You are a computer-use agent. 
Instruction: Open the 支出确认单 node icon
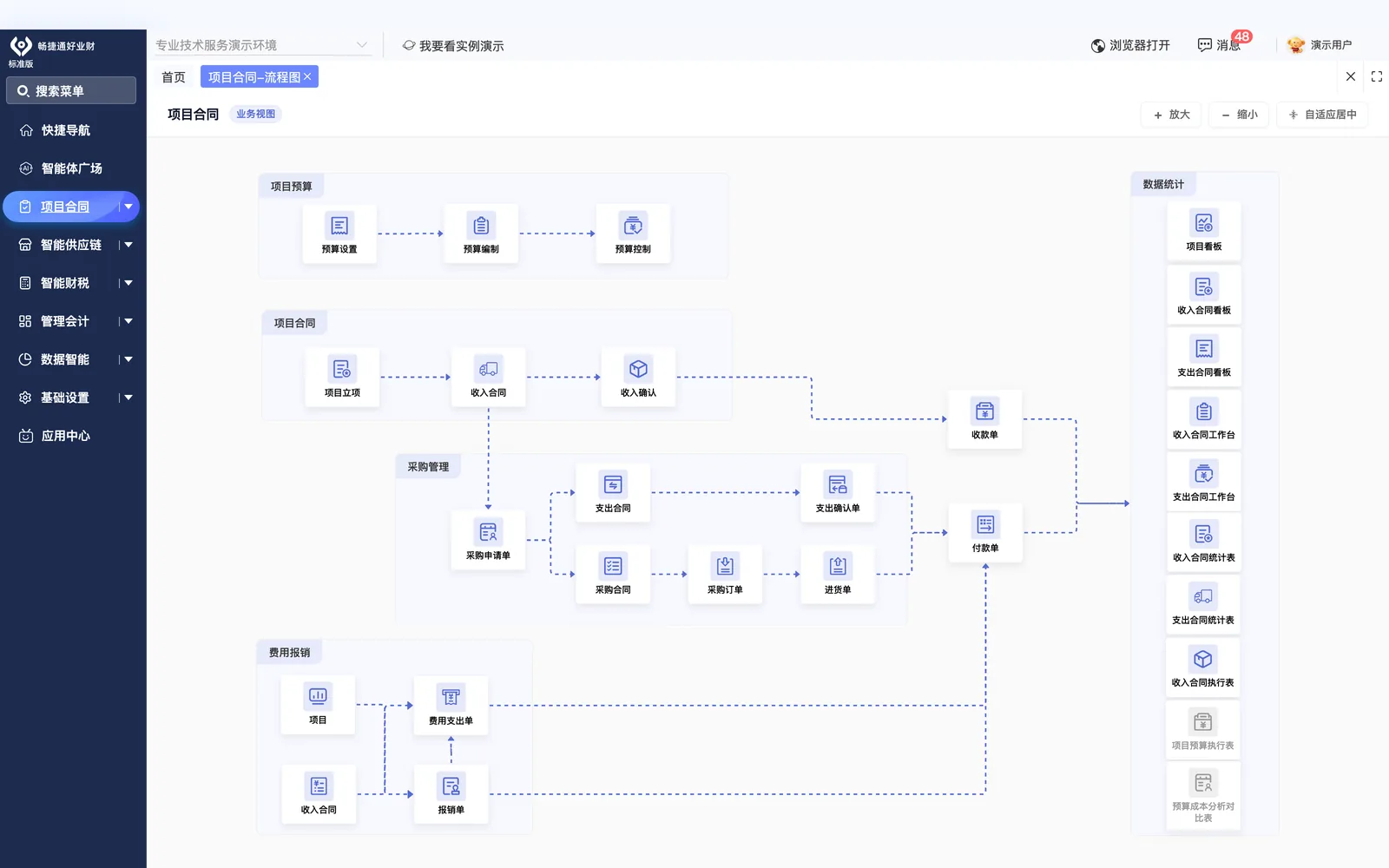838,485
